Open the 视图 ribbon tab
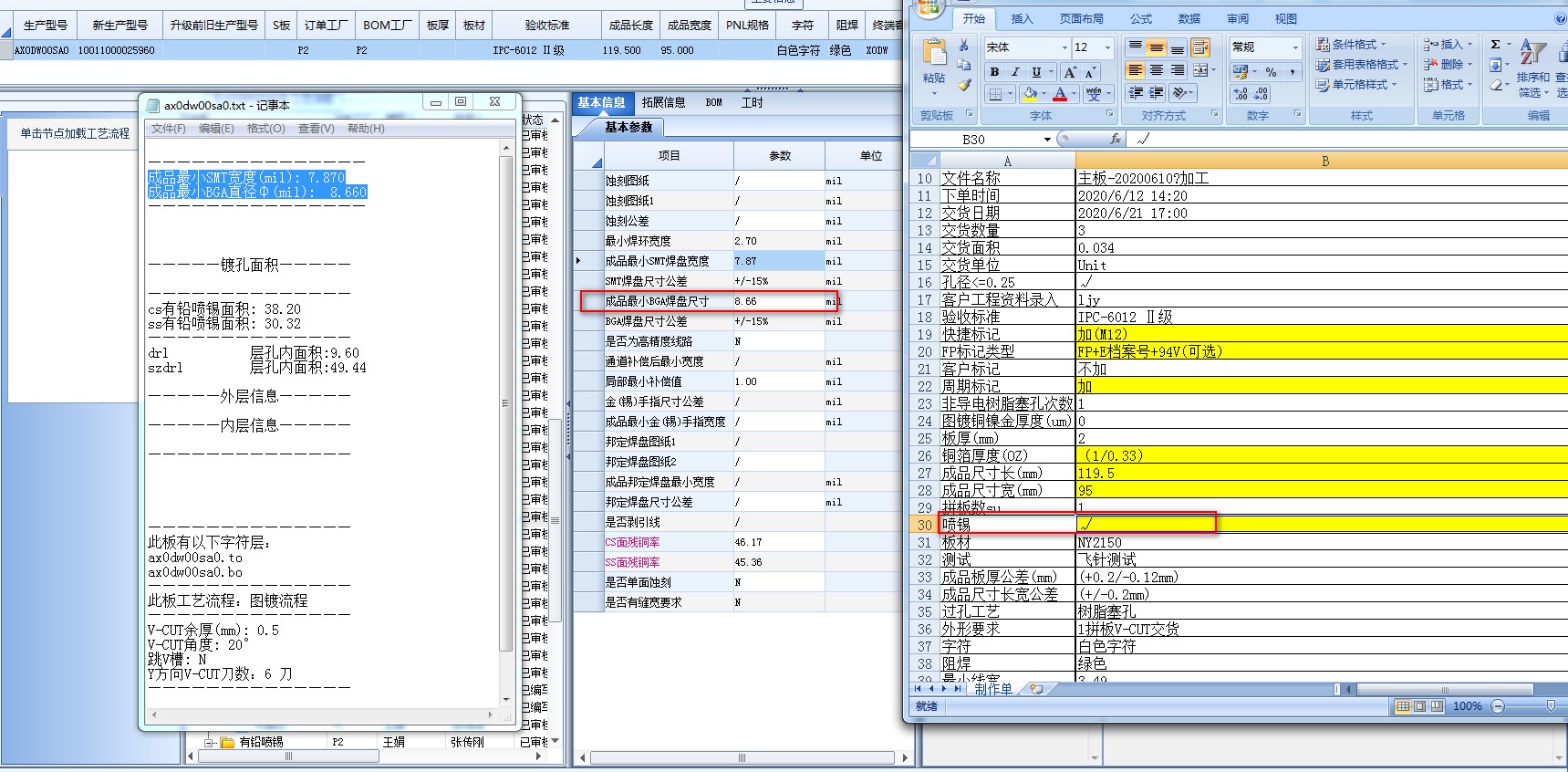This screenshot has height=772, width=1568. point(1286,19)
